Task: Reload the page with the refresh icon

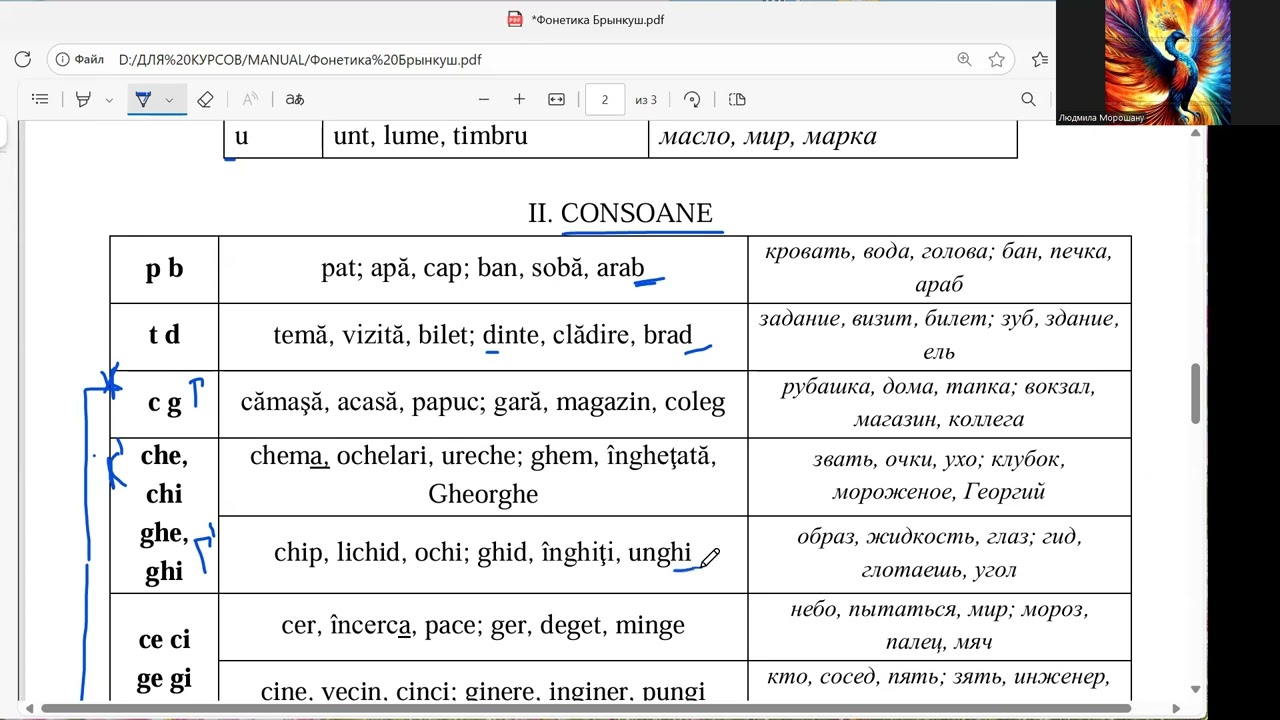Action: click(x=22, y=60)
